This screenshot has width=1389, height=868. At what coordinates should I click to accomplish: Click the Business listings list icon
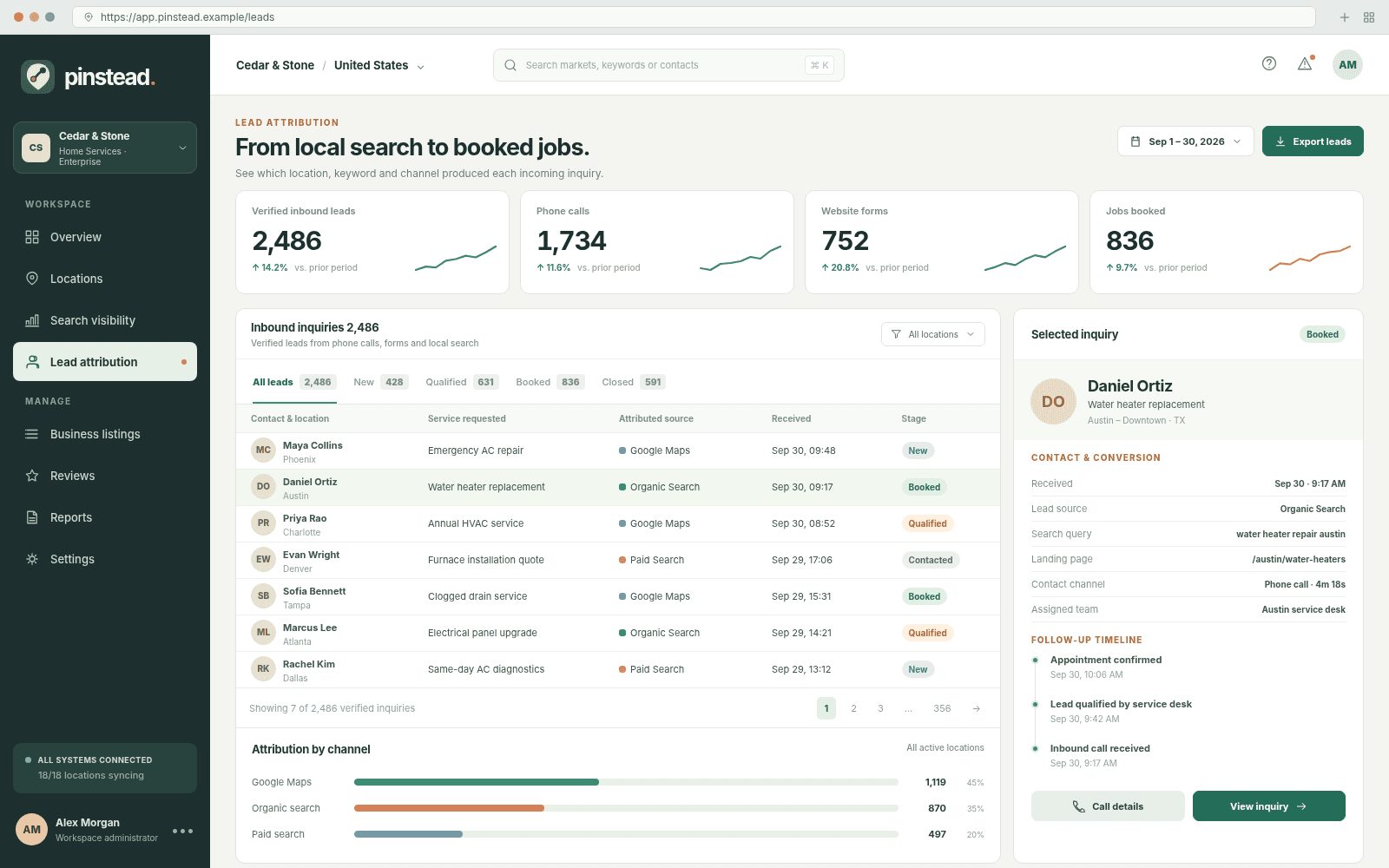click(32, 434)
